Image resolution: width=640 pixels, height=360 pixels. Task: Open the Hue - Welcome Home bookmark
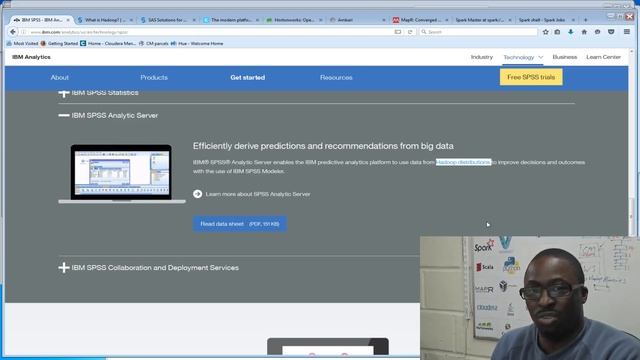coord(197,43)
